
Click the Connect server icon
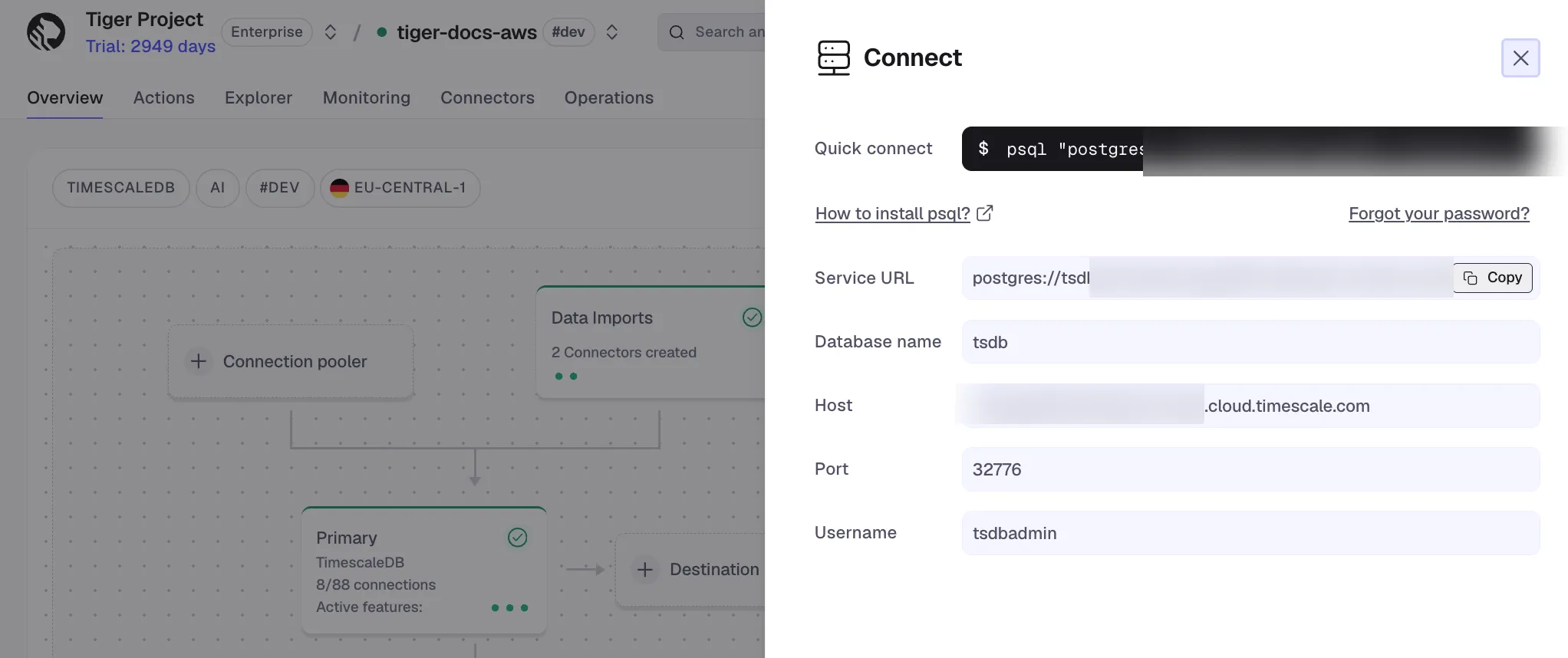tap(834, 58)
